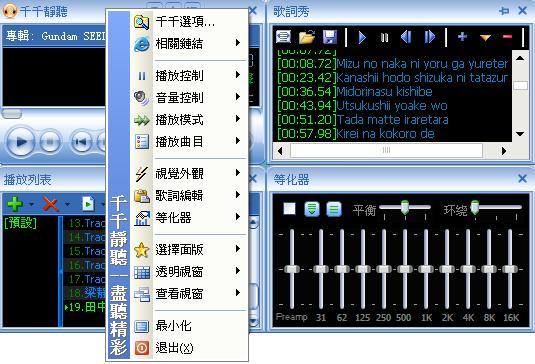The image size is (535, 364).
Task: Click the 等化器 chart icon in menu
Action: pyautogui.click(x=142, y=218)
